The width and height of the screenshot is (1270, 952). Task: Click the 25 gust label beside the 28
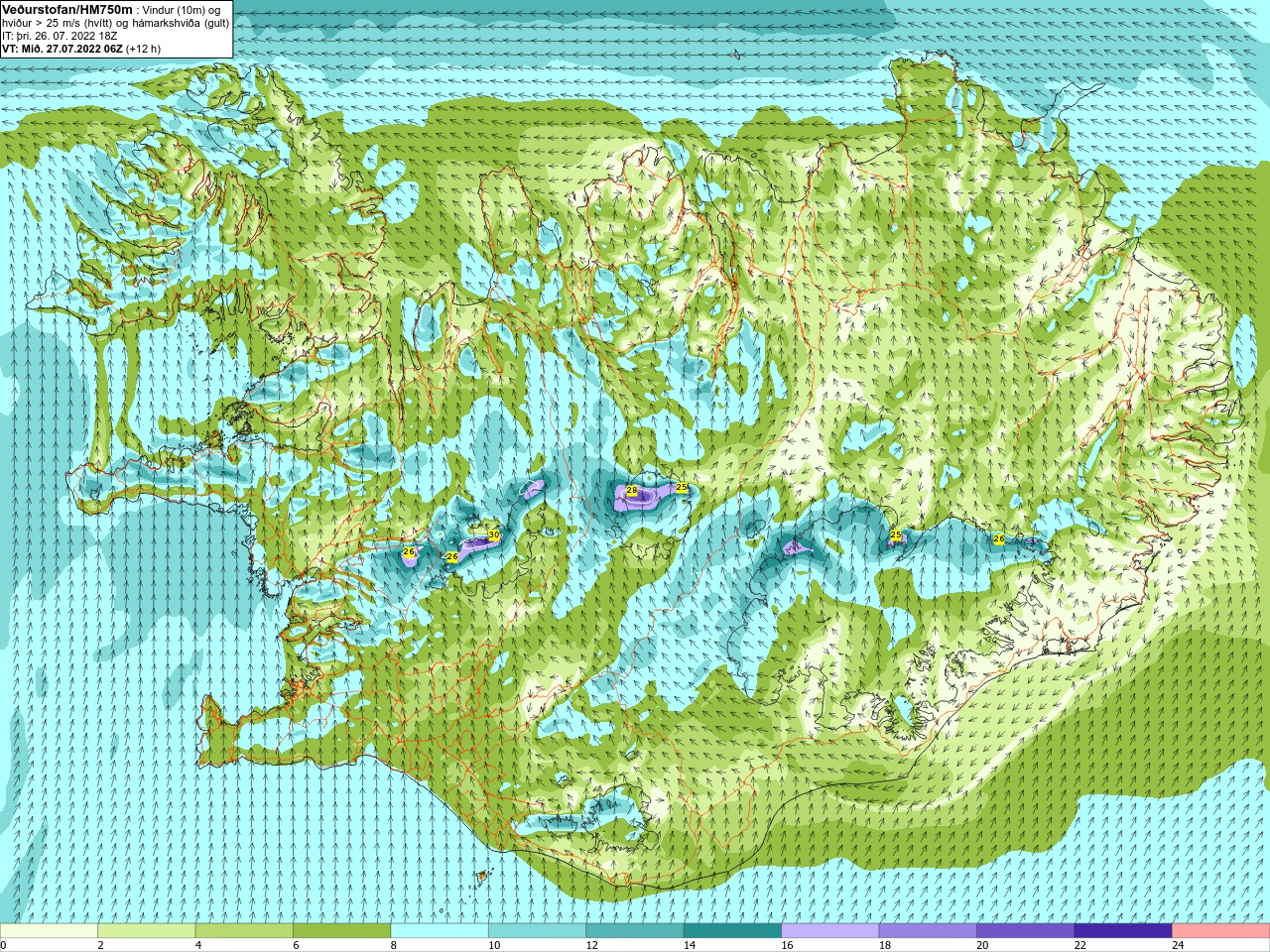(682, 487)
